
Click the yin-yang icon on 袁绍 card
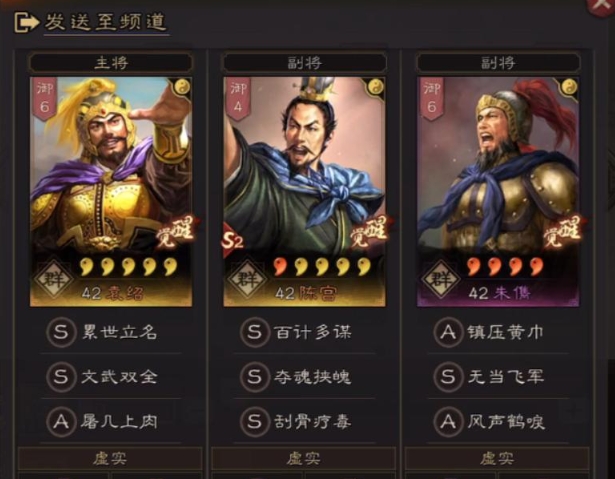182,87
